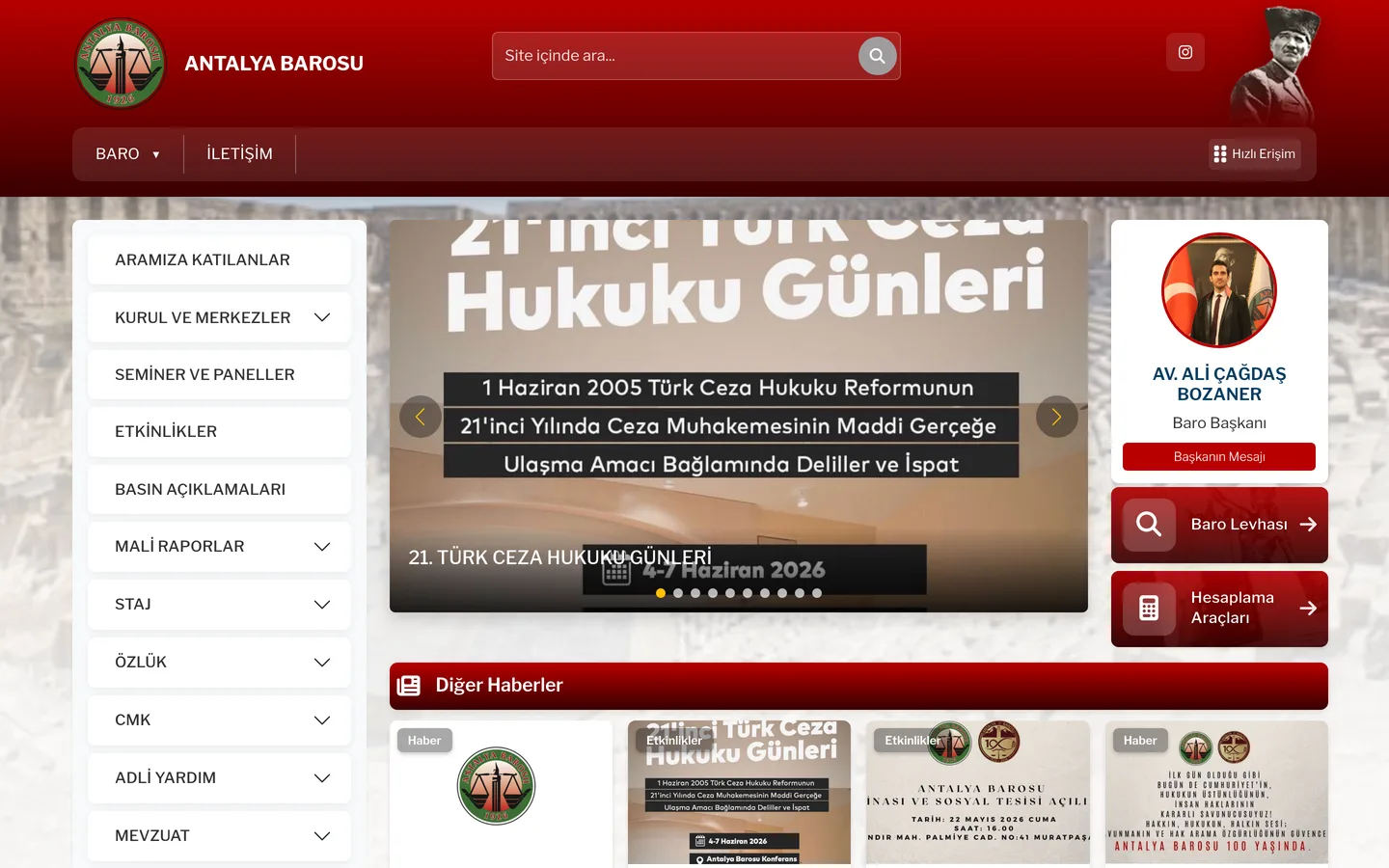
Task: Click the ANTALYA BAROSU site title
Action: [274, 64]
